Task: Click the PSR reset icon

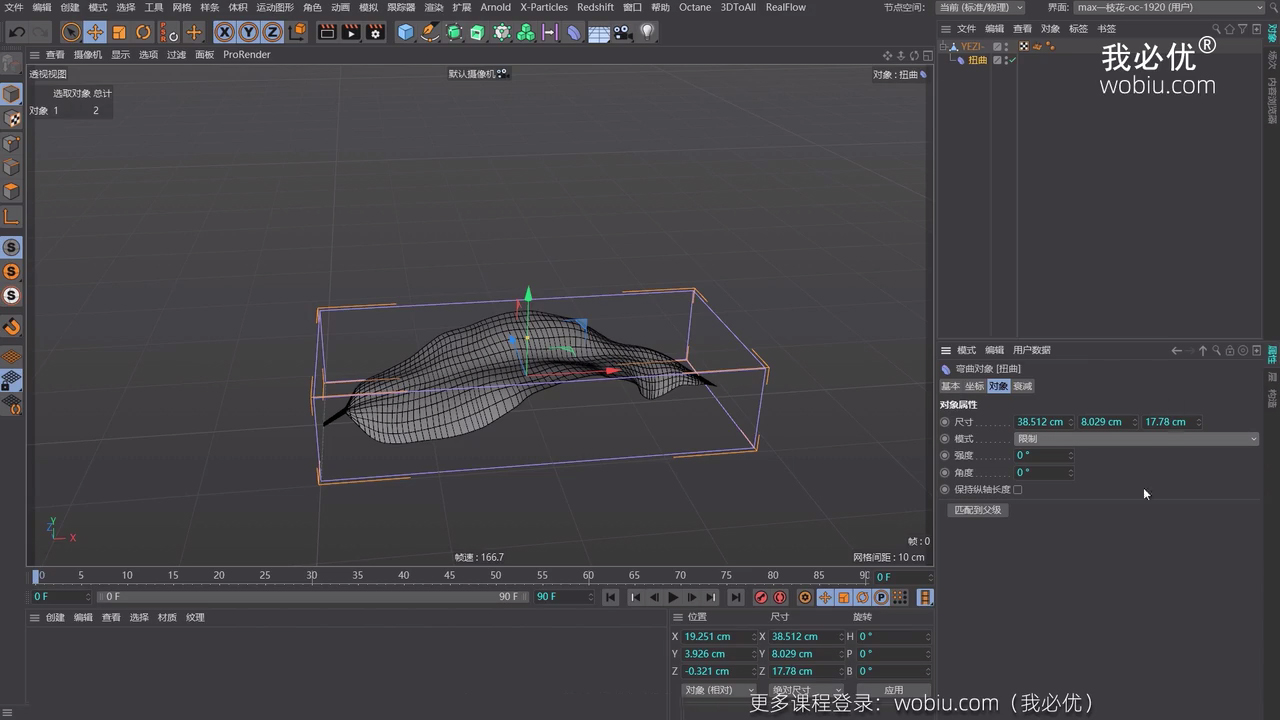Action: [x=168, y=32]
